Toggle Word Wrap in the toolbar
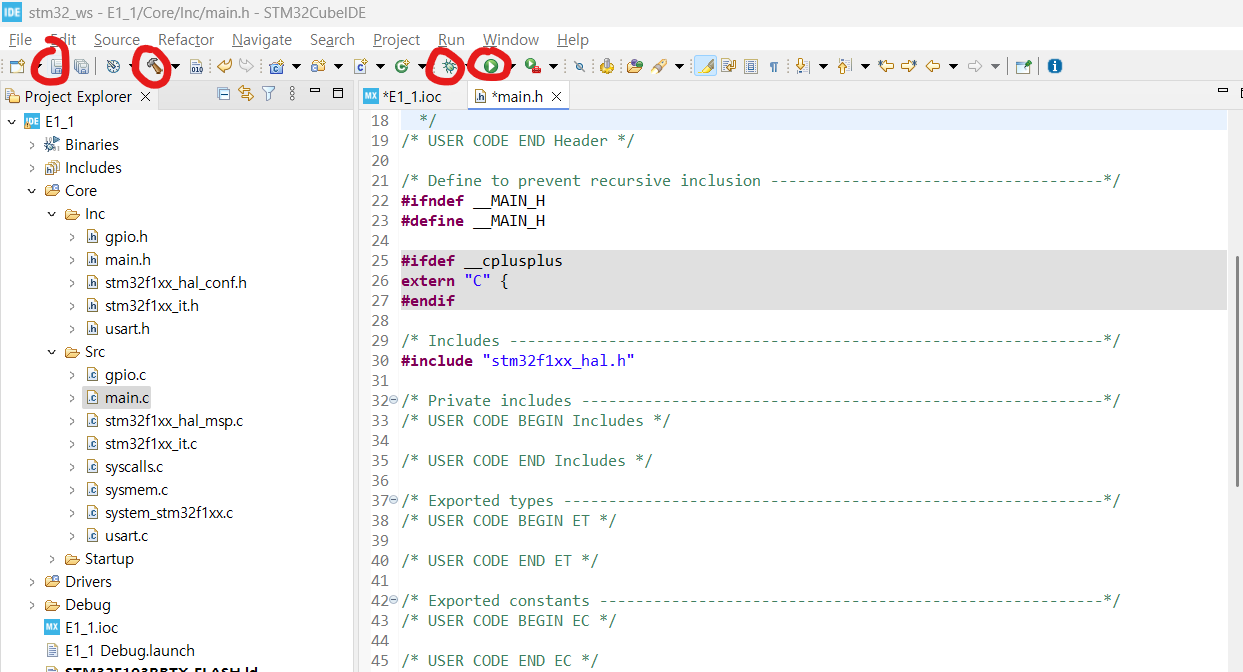1243x672 pixels. click(x=728, y=66)
